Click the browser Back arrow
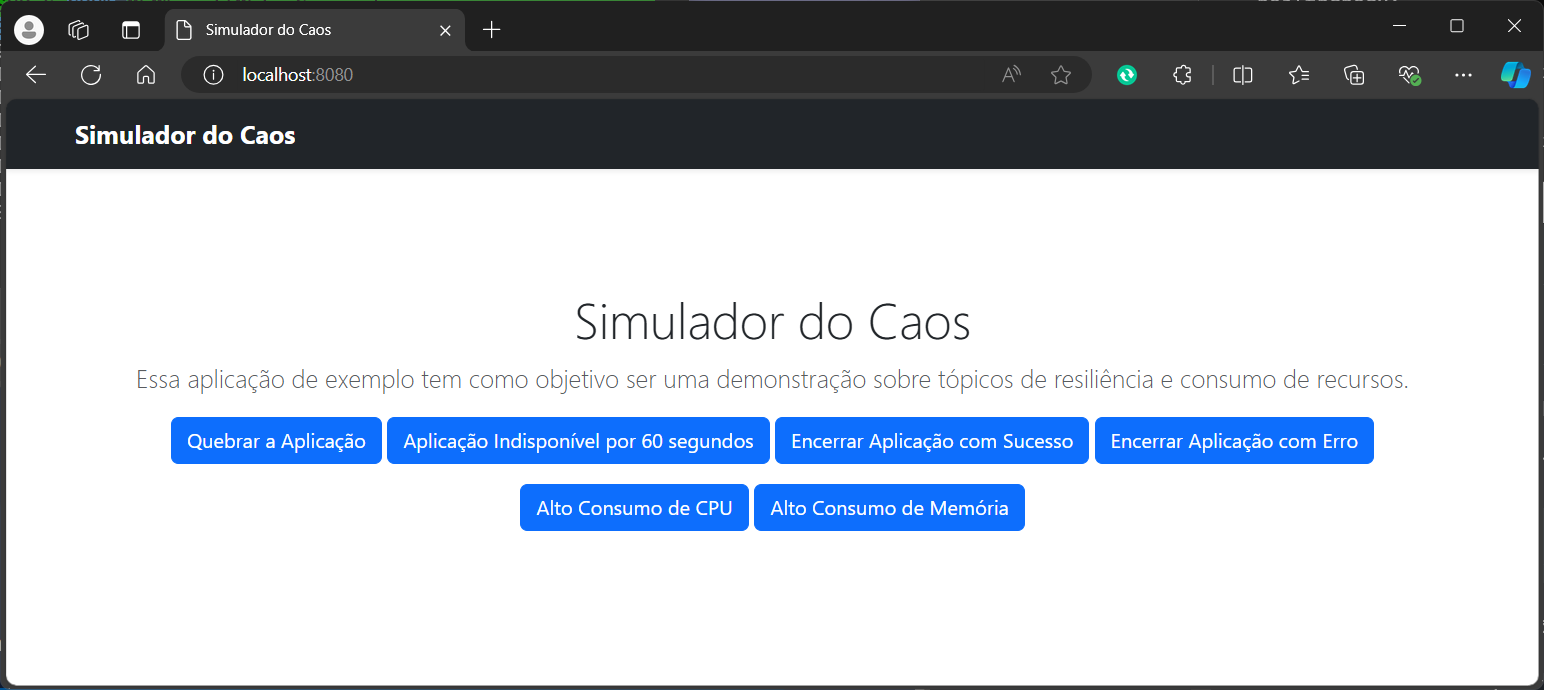This screenshot has width=1544, height=690. pos(36,75)
